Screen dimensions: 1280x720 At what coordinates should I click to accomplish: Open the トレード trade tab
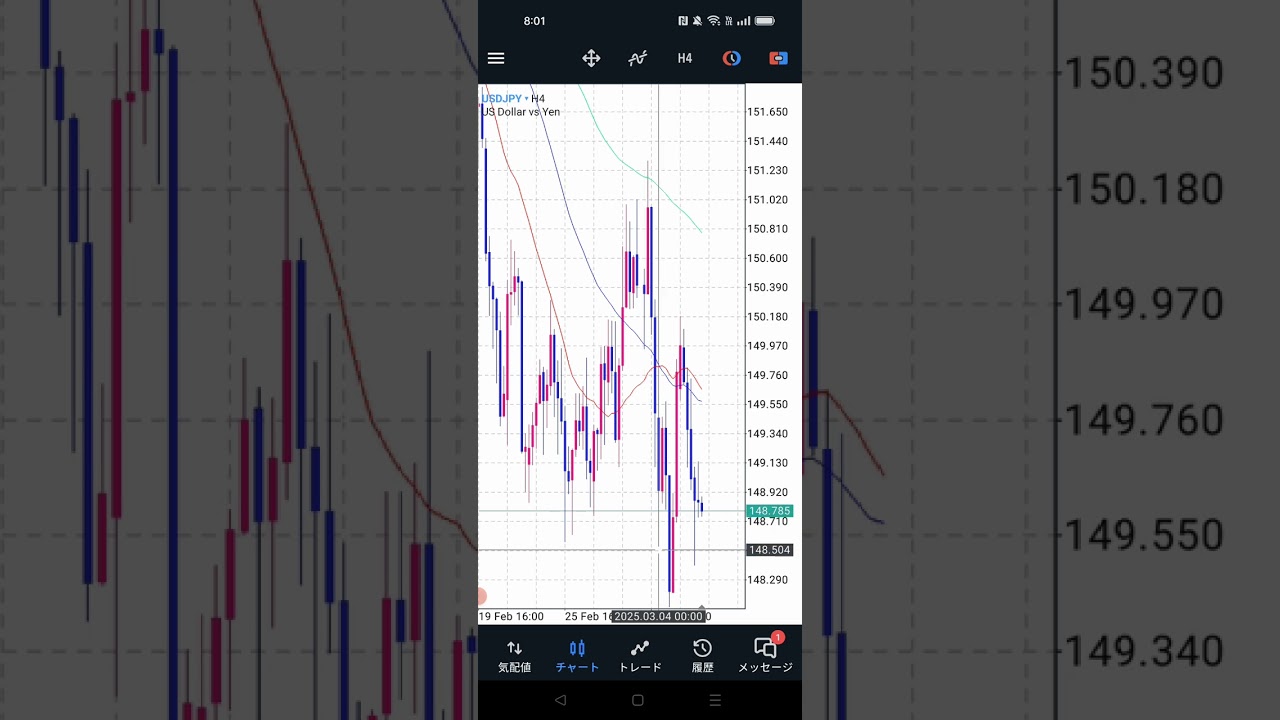tap(640, 656)
